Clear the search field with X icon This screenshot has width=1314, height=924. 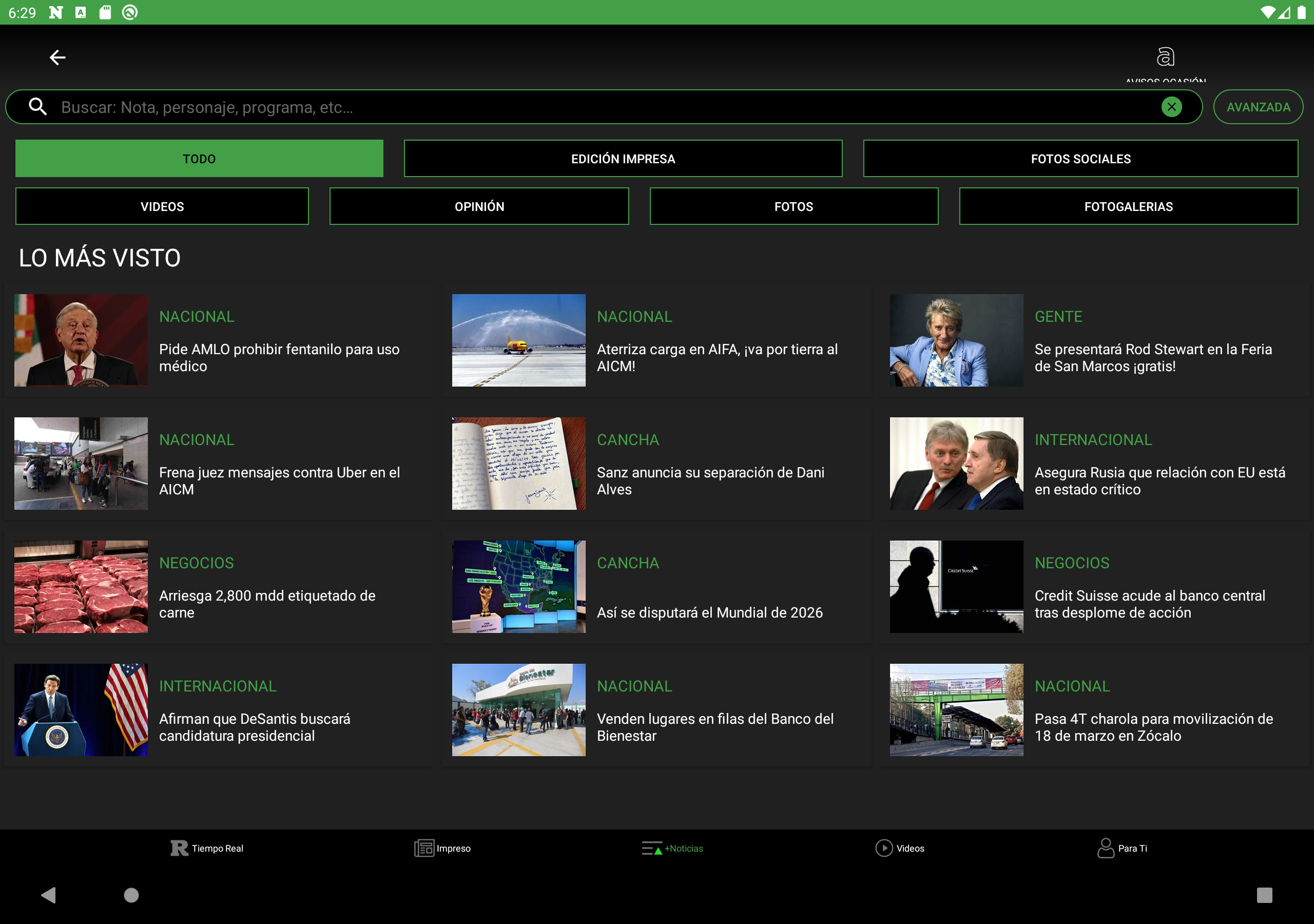[x=1171, y=107]
